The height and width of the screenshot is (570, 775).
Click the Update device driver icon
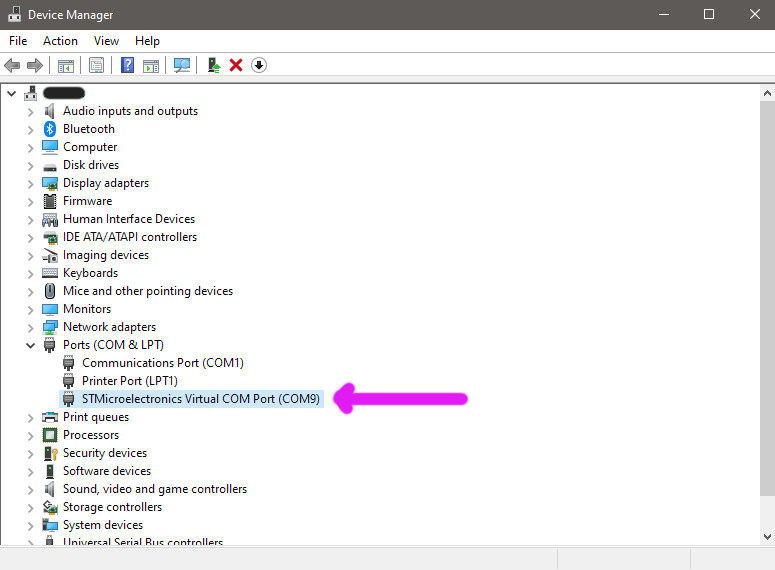click(213, 65)
